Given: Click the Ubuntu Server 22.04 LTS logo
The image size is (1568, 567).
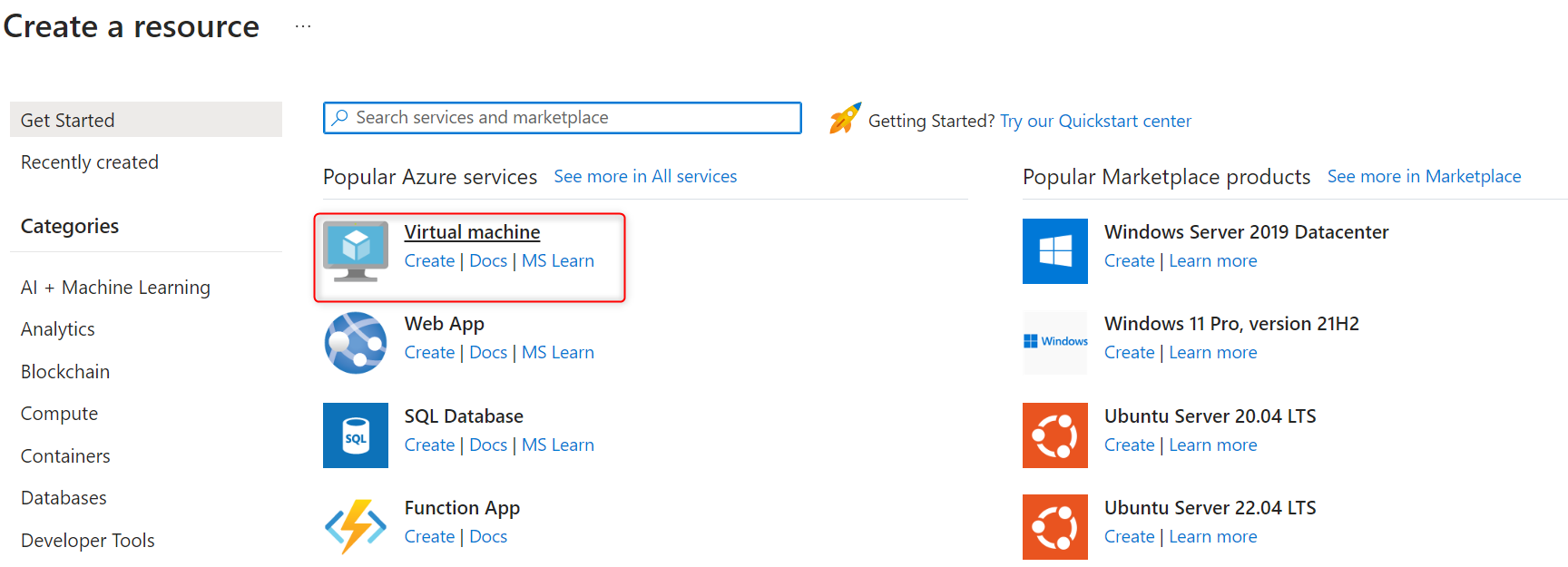Looking at the screenshot, I should 1054,527.
